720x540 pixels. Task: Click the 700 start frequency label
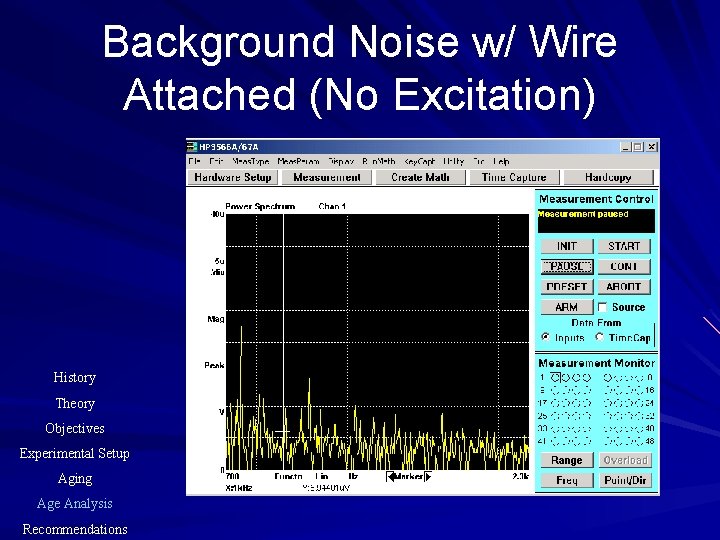coord(233,477)
